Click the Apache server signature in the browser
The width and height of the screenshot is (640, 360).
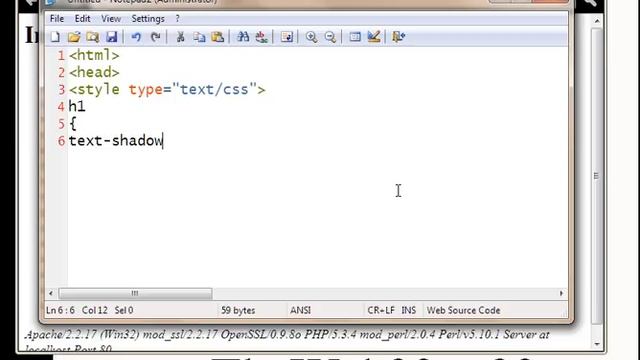287,340
